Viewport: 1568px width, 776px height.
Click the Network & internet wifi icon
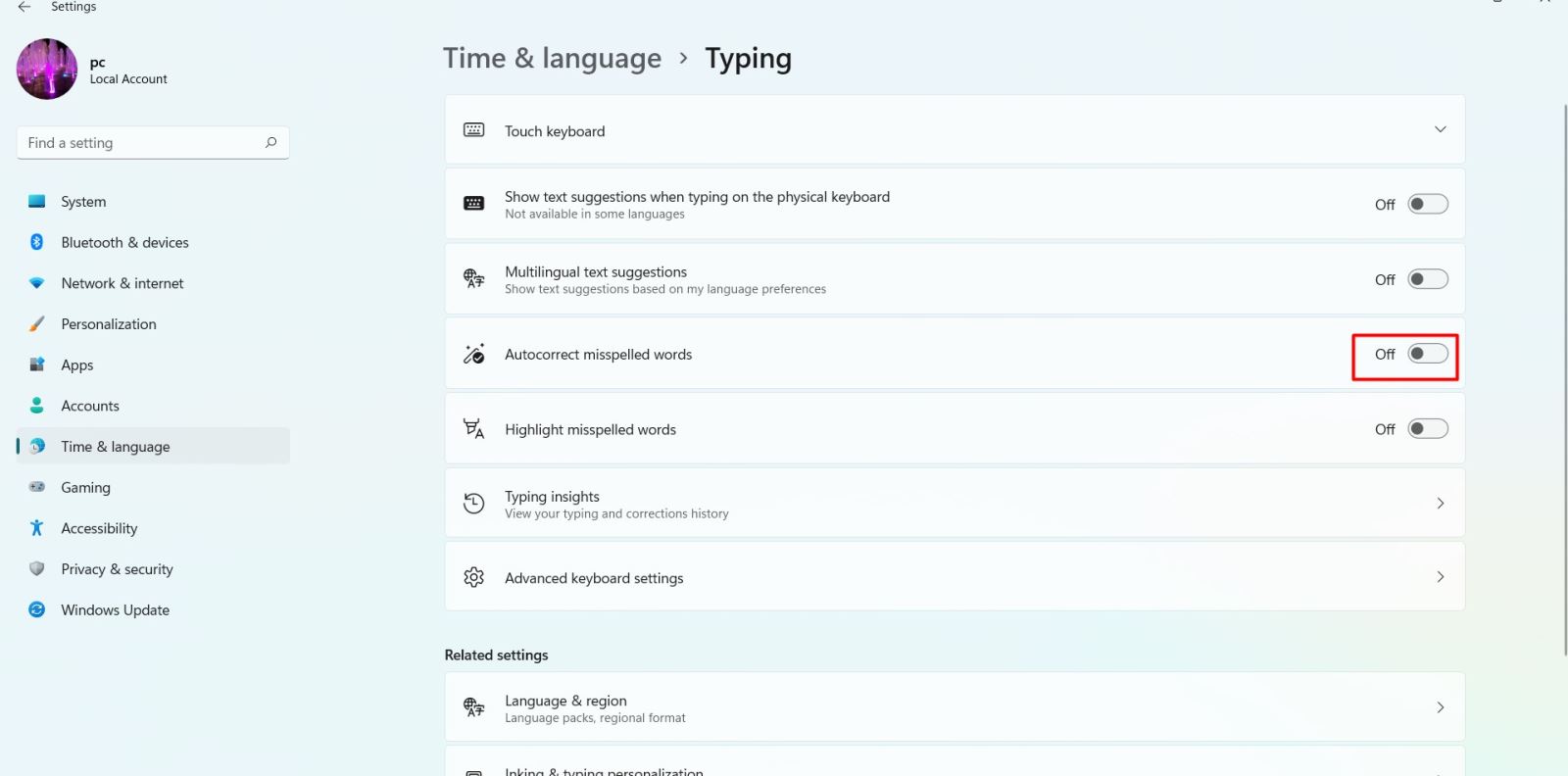37,283
